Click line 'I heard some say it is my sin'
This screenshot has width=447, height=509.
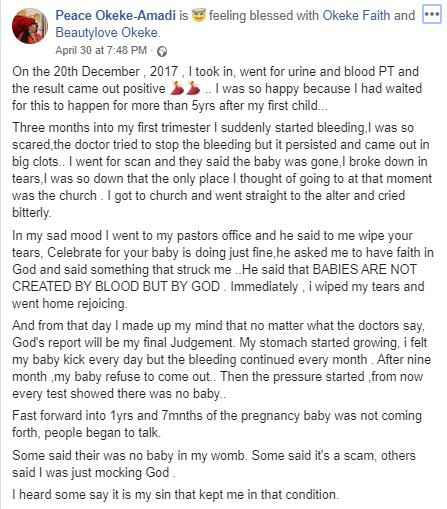(x=175, y=494)
